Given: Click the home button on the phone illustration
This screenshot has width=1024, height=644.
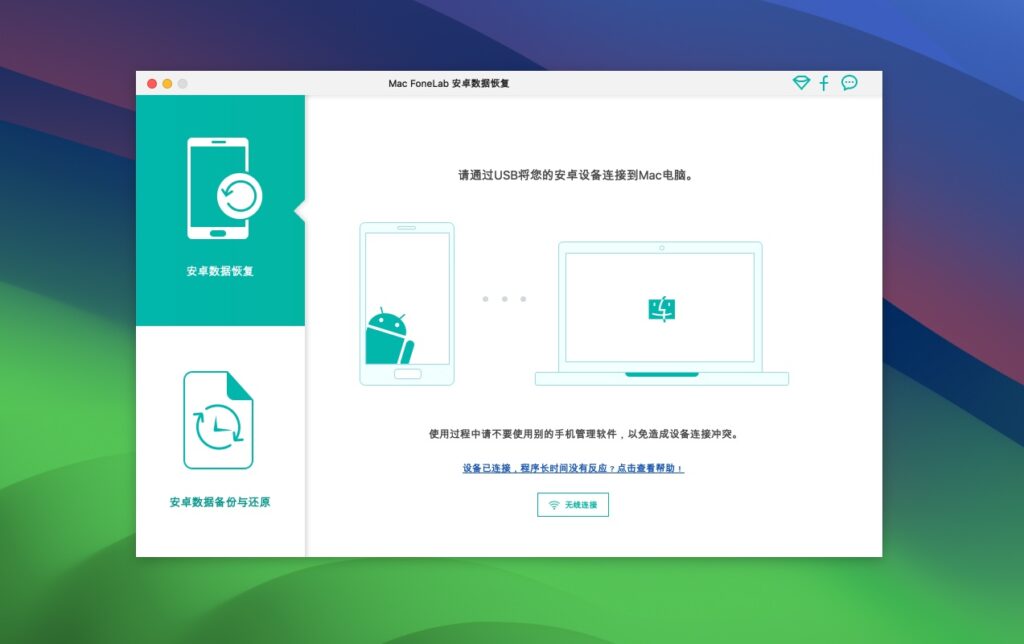Looking at the screenshot, I should point(409,372).
